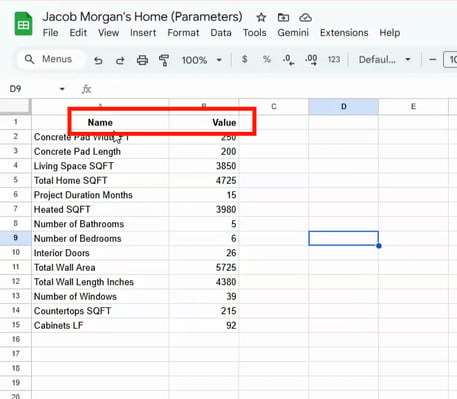This screenshot has height=399, width=457.
Task: Select the Number of Windows cell
Action: point(100,296)
